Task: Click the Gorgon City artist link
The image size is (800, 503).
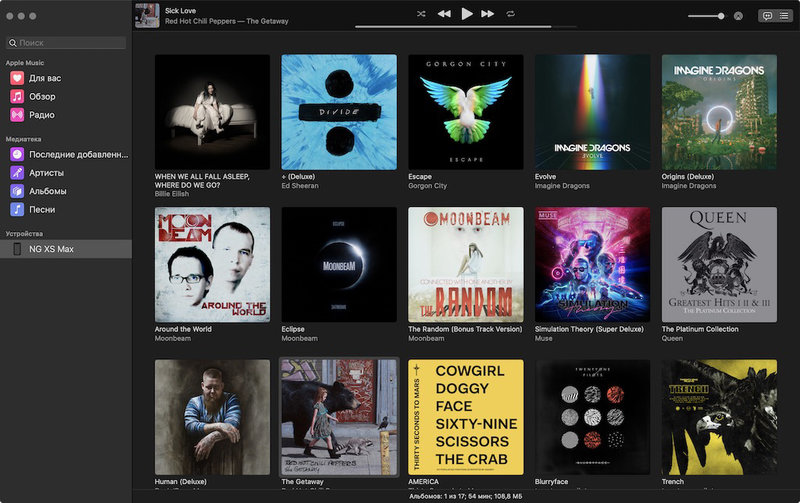Action: pos(428,186)
